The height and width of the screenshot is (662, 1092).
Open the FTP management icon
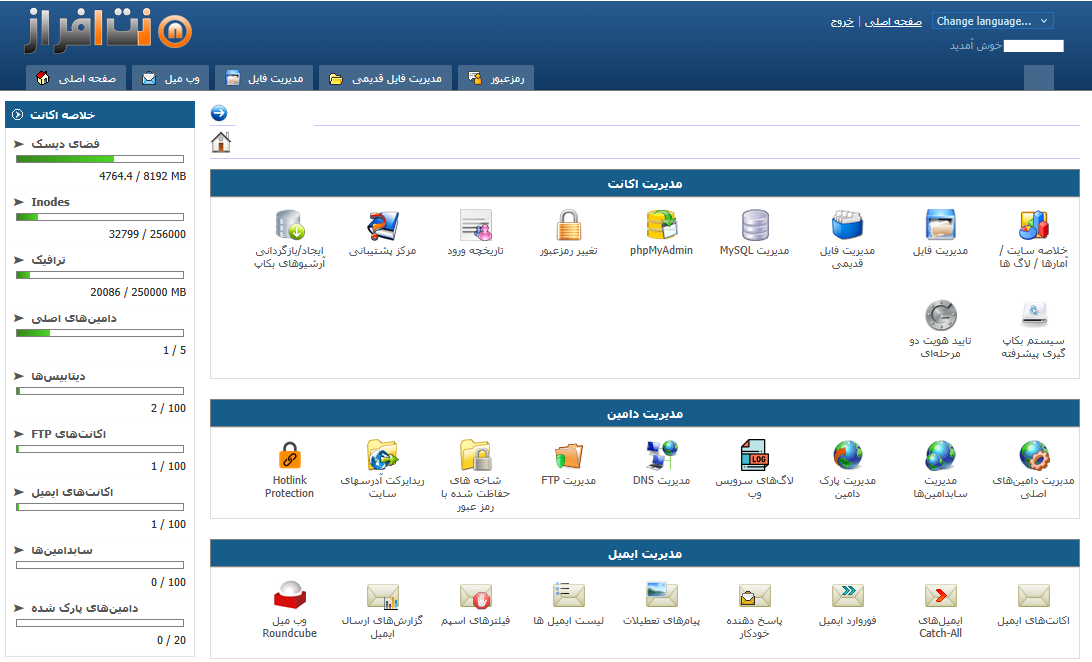568,456
